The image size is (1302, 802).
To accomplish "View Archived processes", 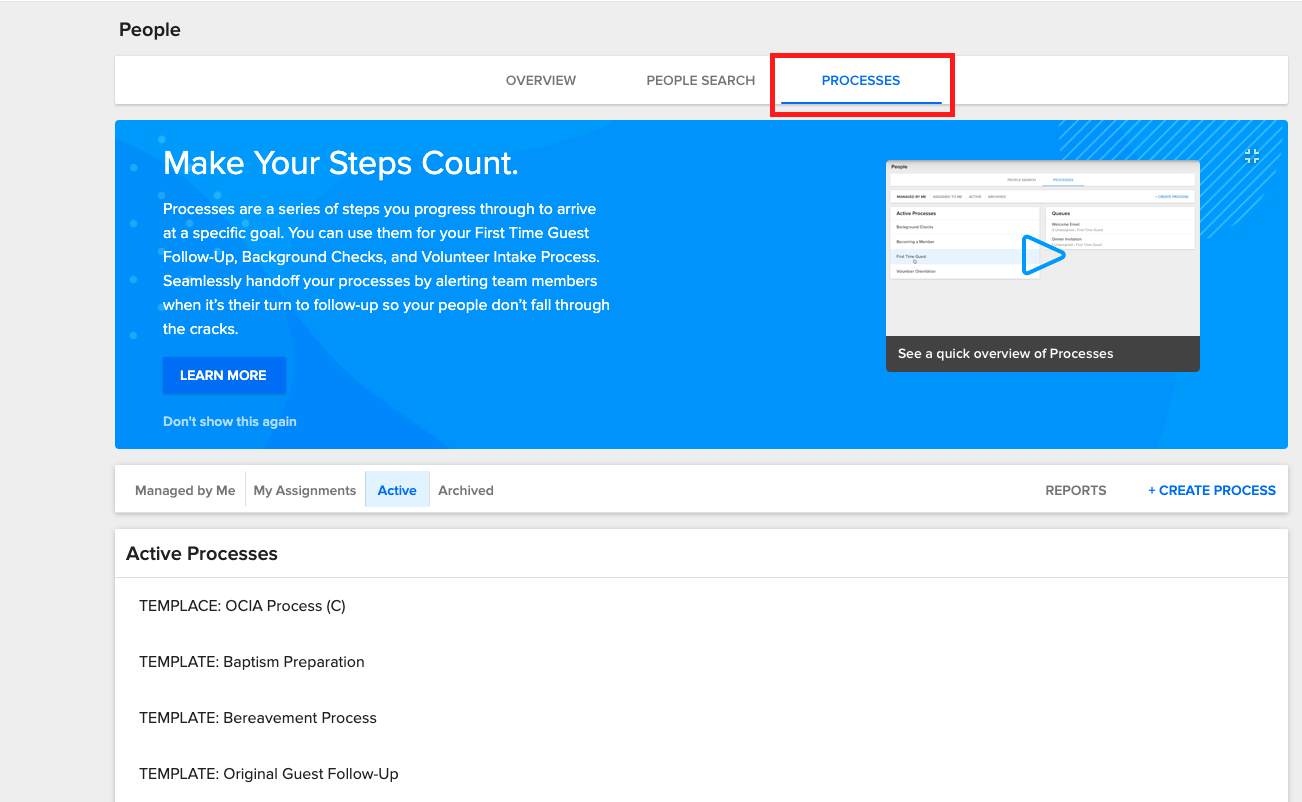I will click(465, 490).
